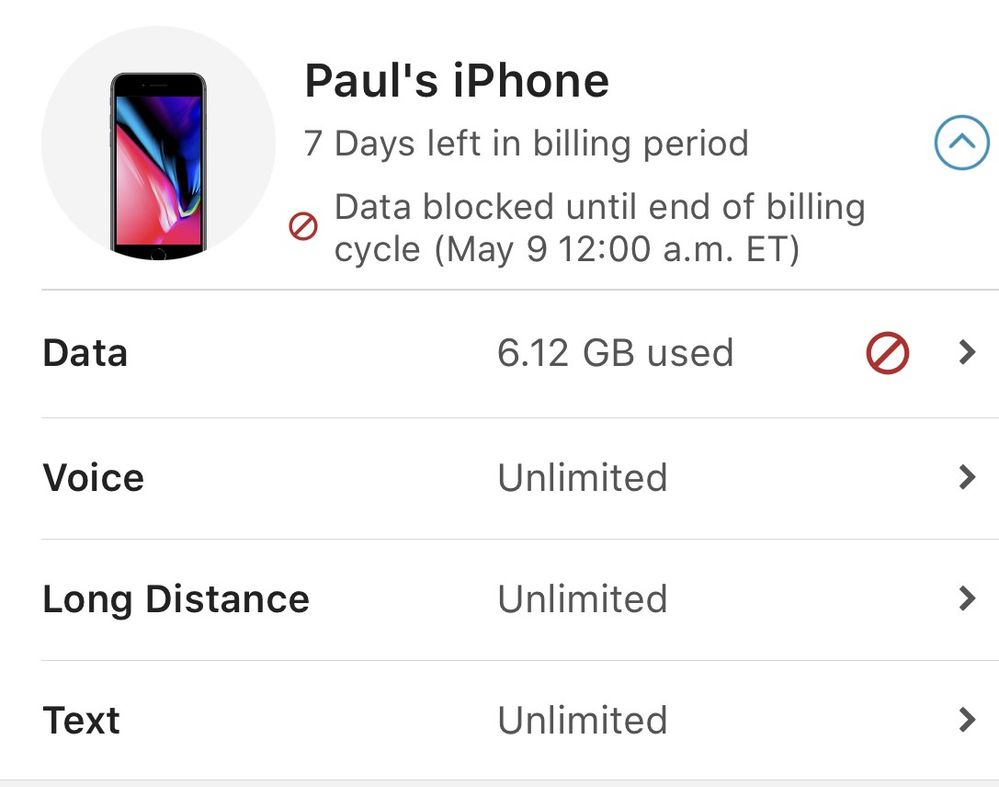Image resolution: width=999 pixels, height=787 pixels.
Task: Select the Voice row label
Action: click(x=93, y=478)
